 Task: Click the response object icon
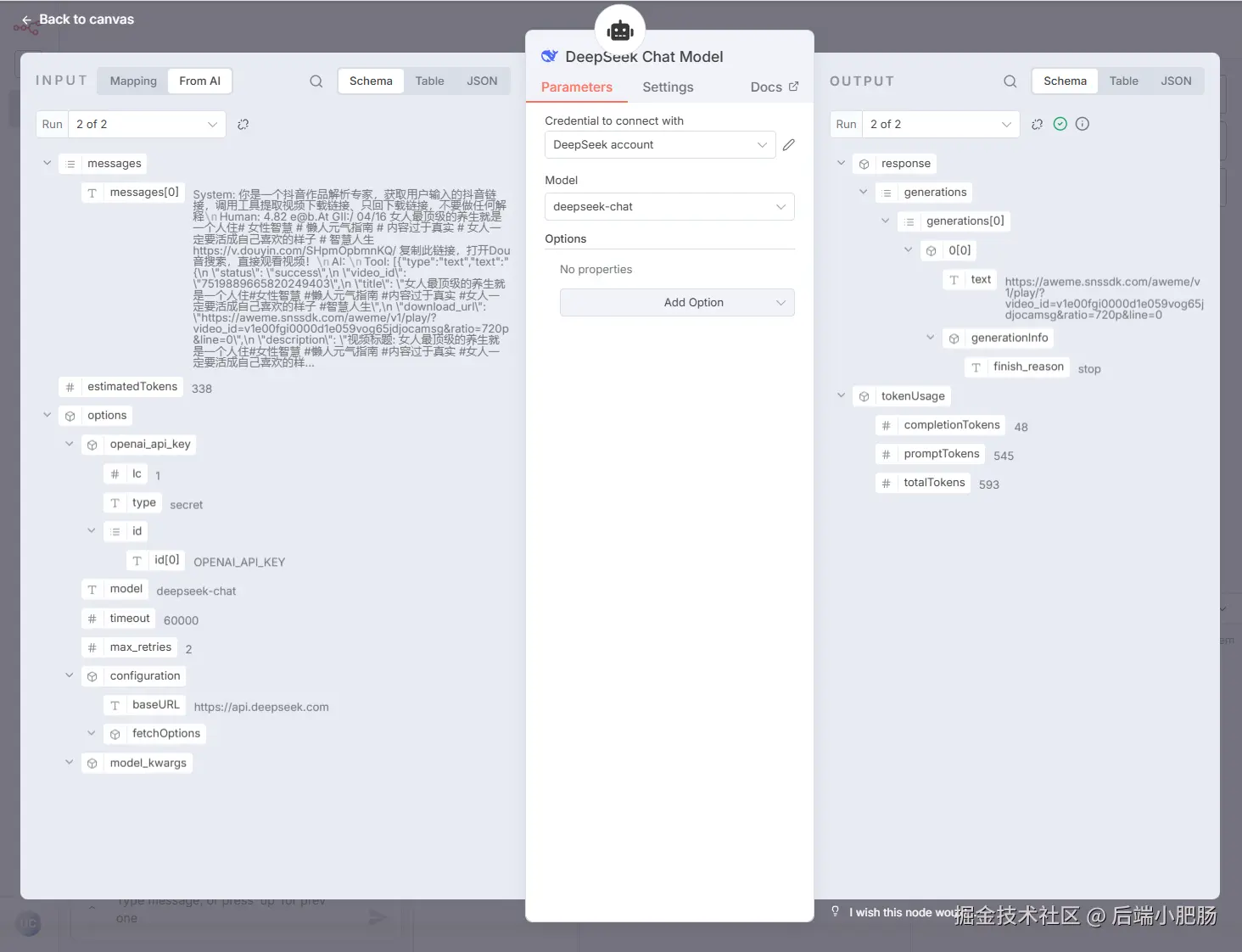(864, 164)
